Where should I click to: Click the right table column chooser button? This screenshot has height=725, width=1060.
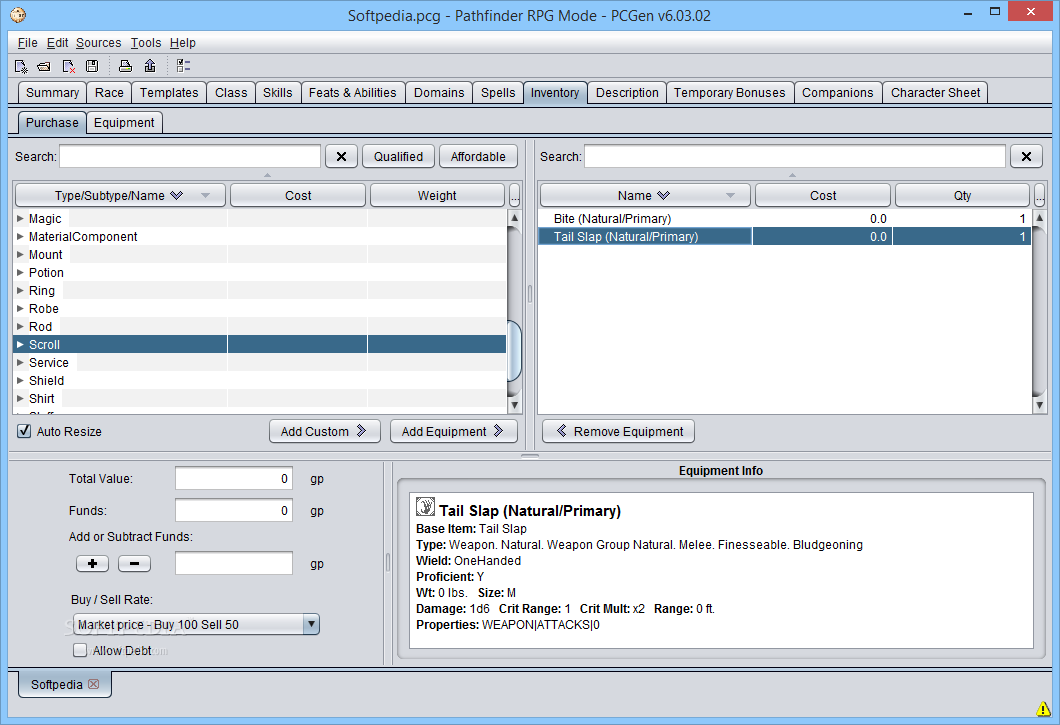coord(1040,195)
